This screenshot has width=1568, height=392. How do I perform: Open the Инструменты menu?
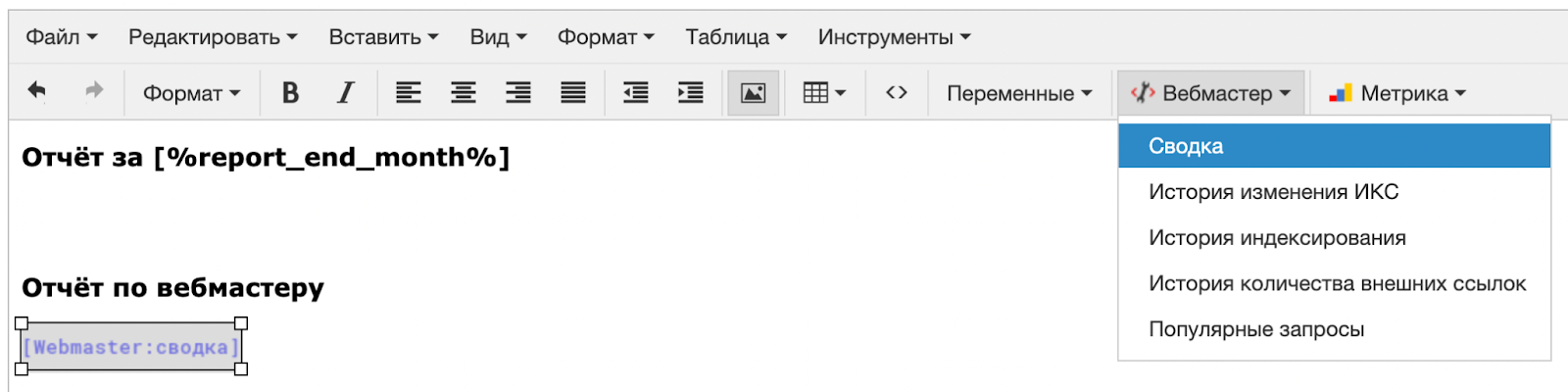894,37
